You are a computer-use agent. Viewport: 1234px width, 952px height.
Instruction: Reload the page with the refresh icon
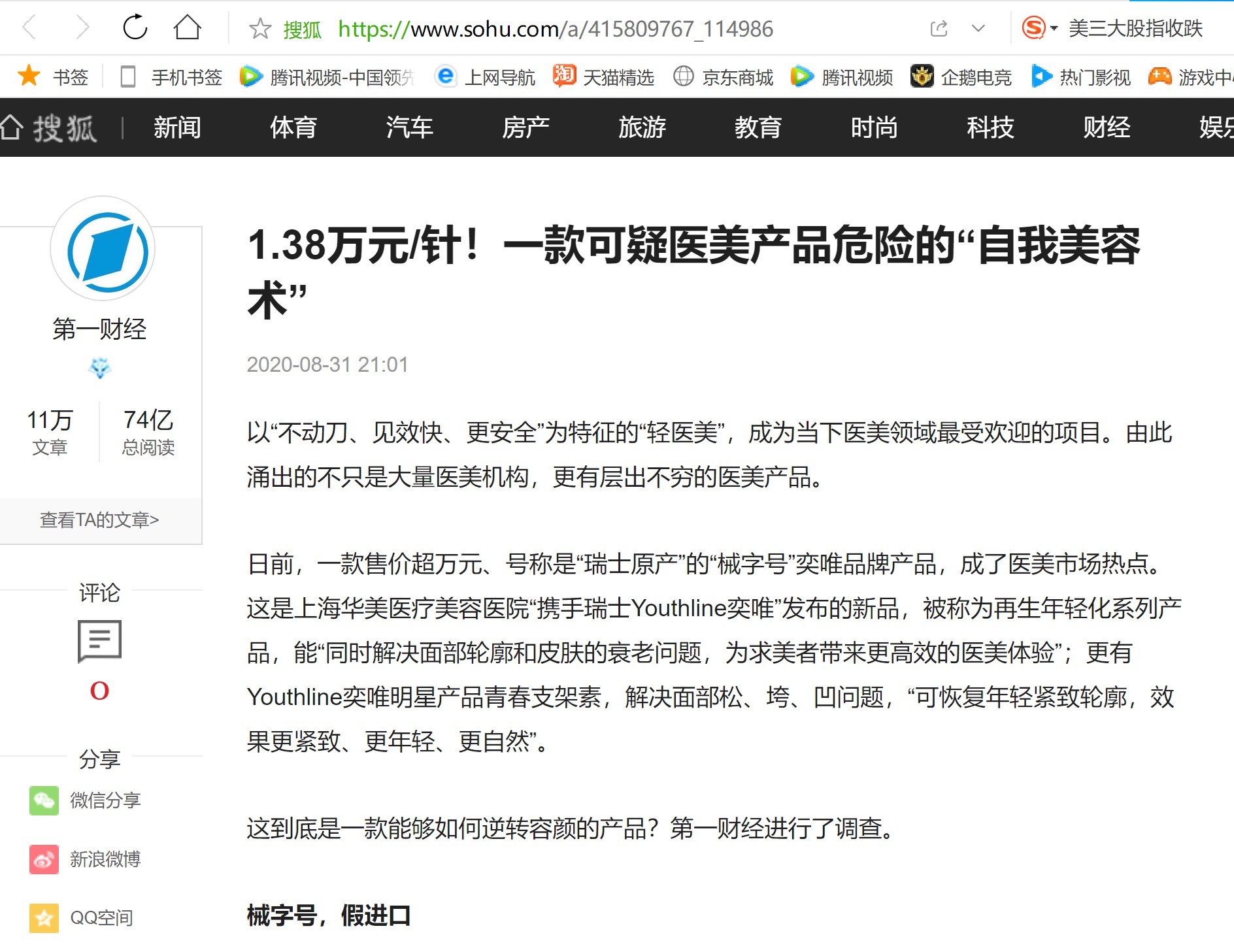coord(135,27)
